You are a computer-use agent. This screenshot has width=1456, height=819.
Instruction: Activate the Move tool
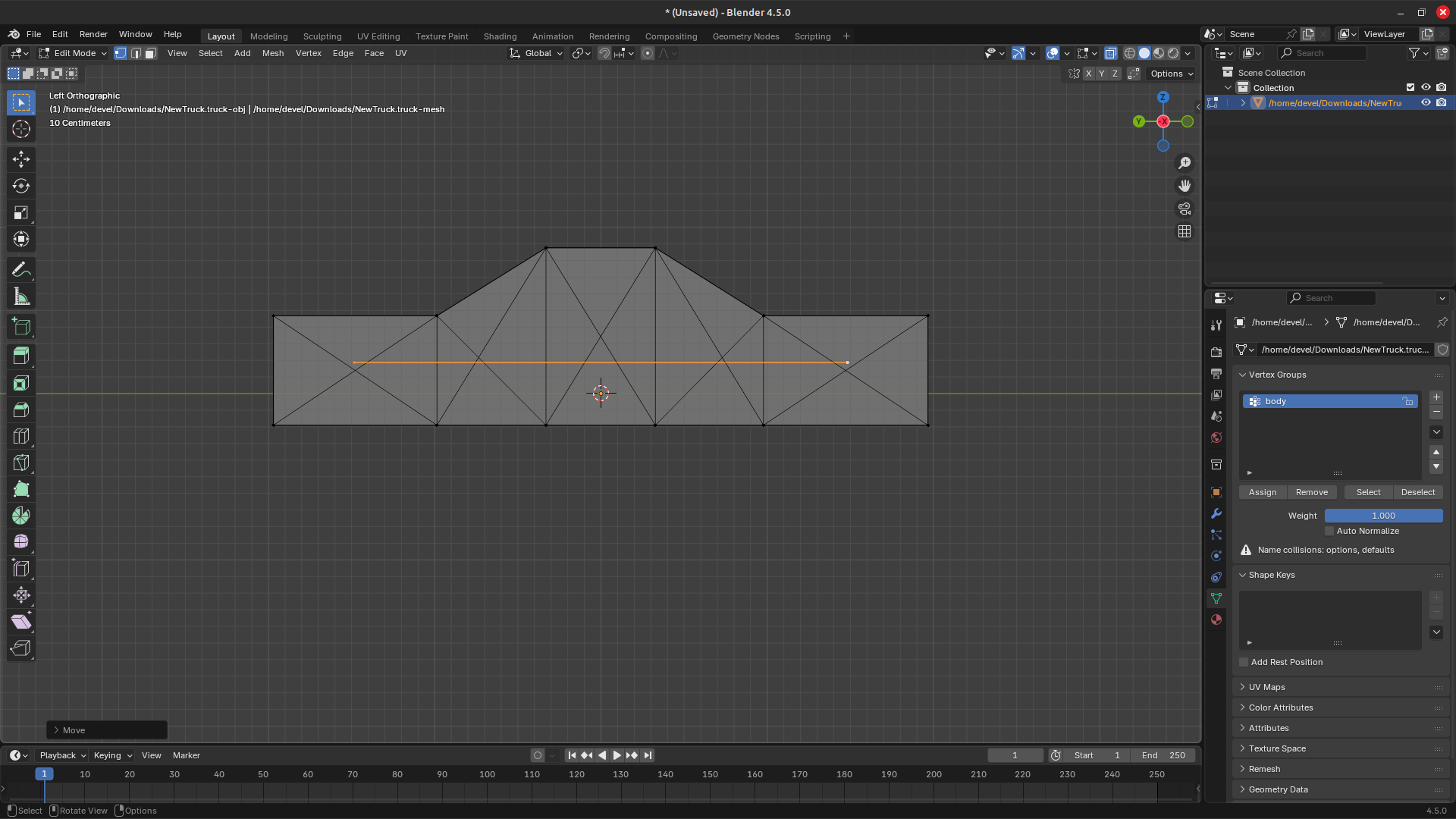pyautogui.click(x=21, y=158)
